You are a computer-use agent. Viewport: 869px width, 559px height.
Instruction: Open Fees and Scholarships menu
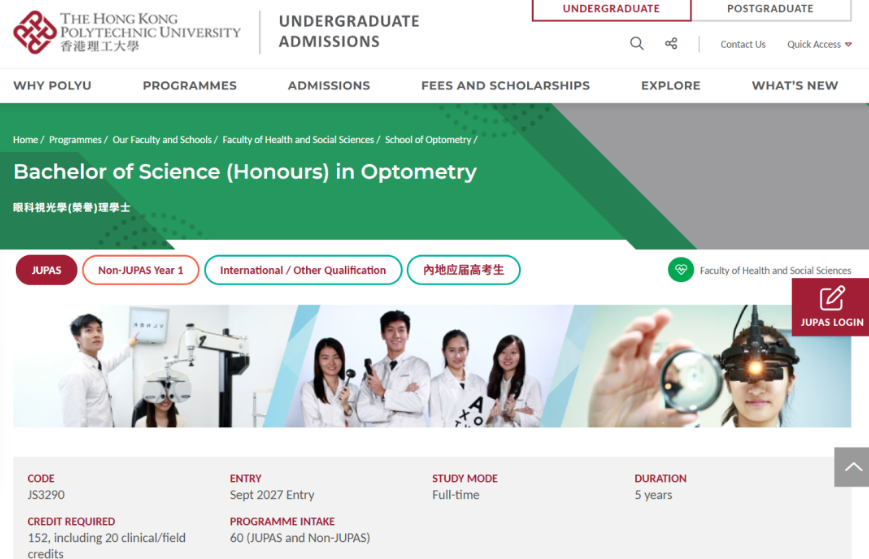[505, 85]
